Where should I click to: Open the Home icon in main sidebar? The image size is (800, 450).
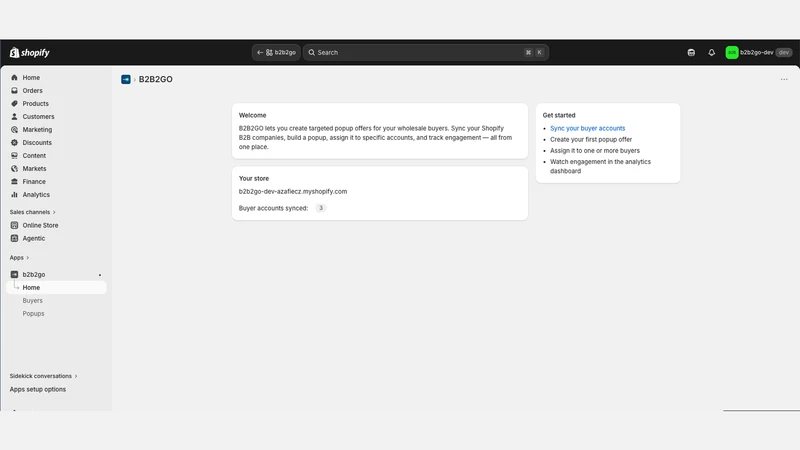click(14, 78)
